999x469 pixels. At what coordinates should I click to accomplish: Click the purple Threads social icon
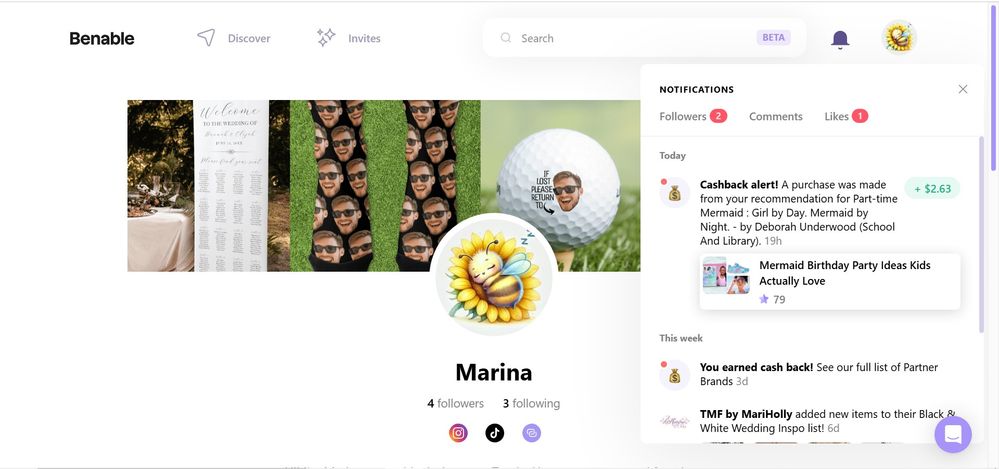[x=531, y=433]
